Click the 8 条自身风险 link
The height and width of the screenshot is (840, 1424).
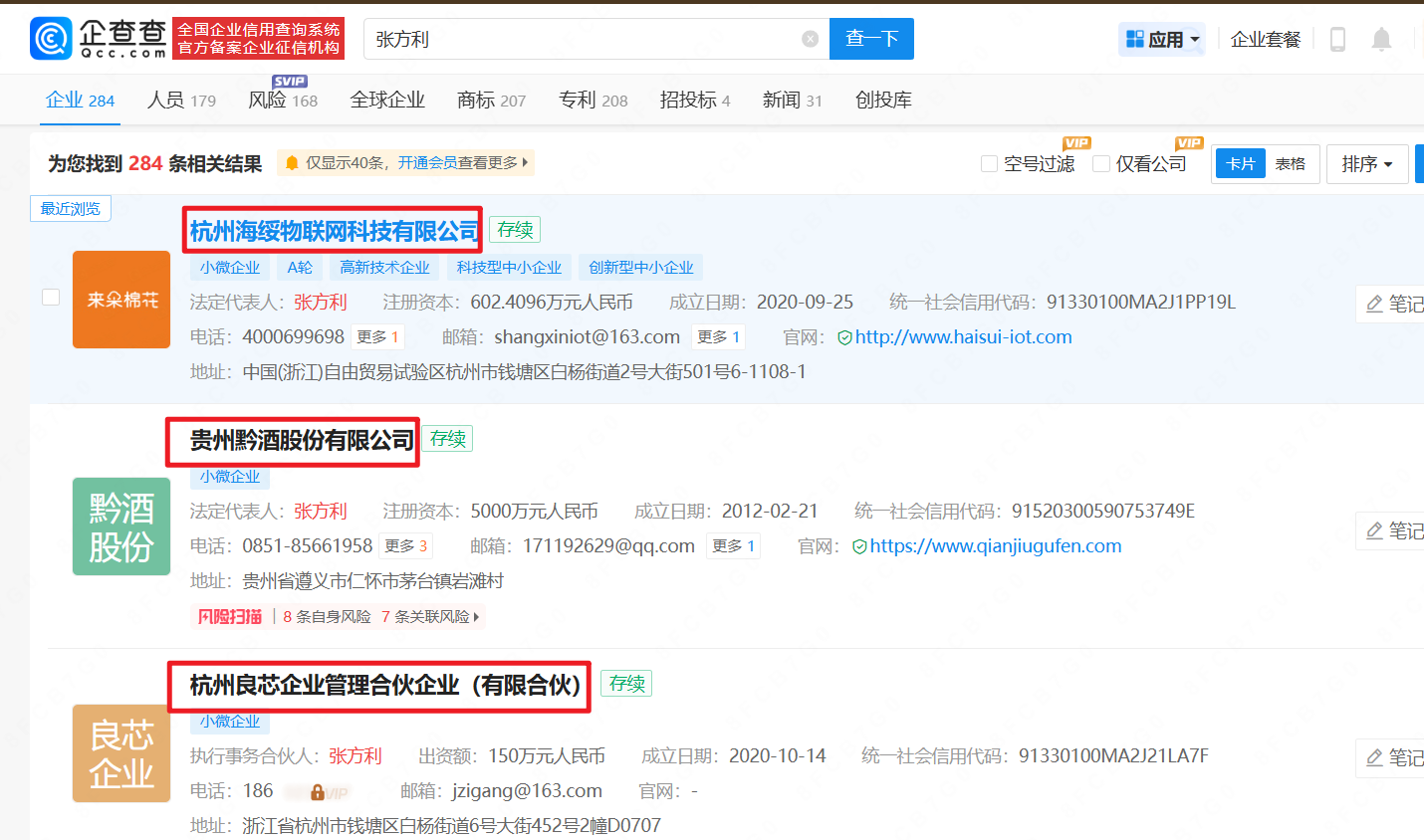(x=327, y=617)
